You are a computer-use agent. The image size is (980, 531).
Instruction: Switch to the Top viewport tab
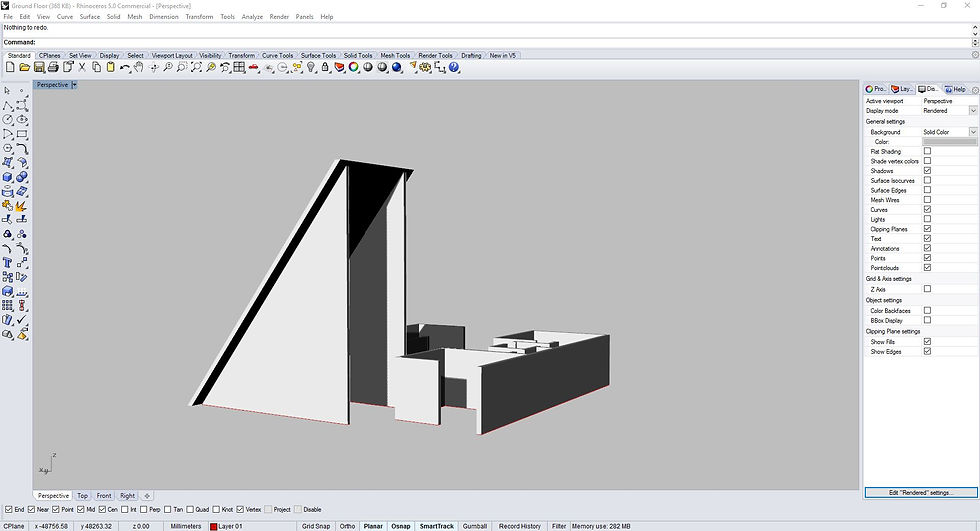(x=82, y=496)
